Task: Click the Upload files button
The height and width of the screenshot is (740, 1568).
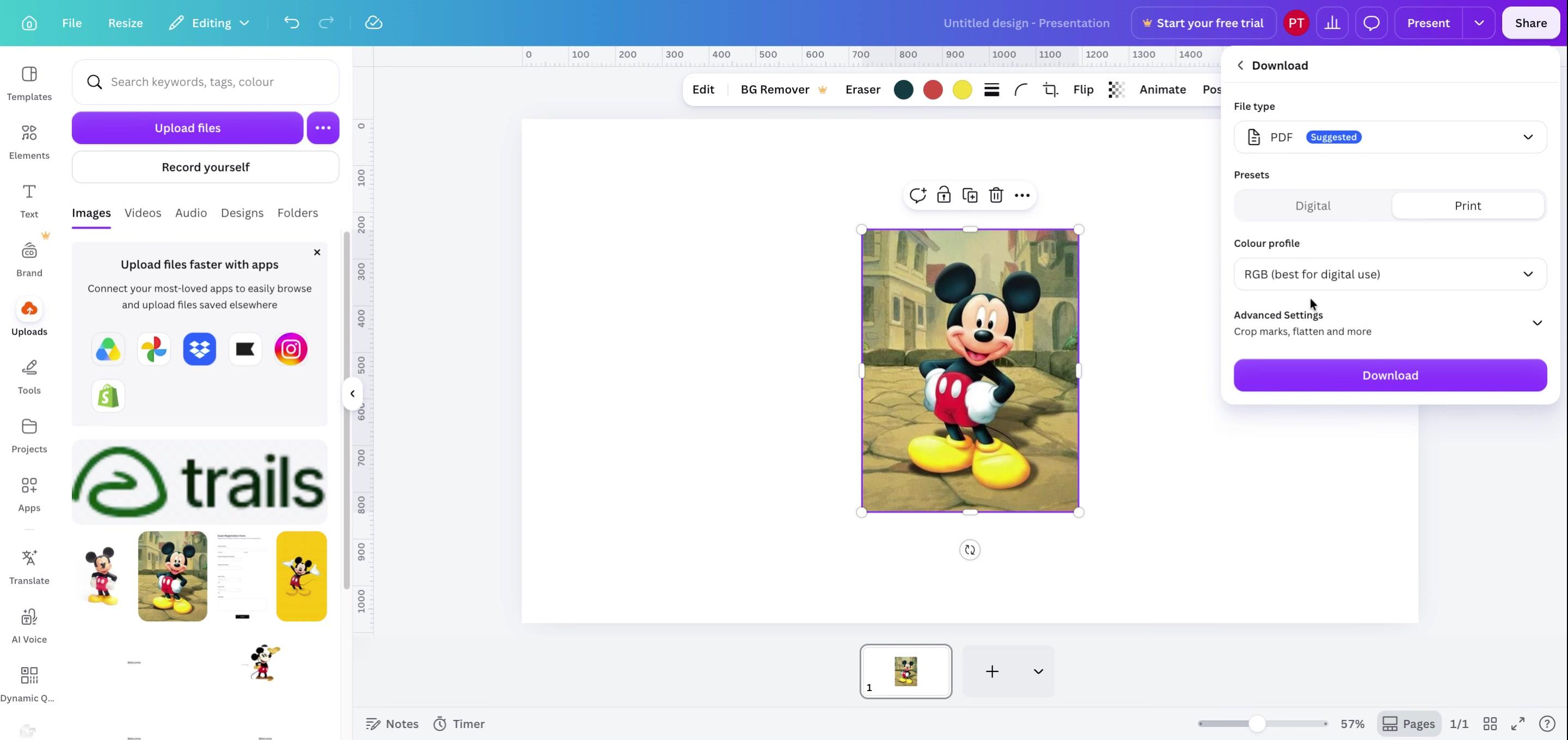Action: click(187, 128)
